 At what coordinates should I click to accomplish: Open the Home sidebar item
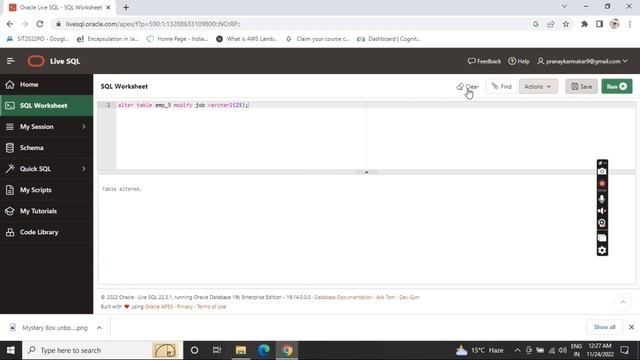[x=47, y=84]
